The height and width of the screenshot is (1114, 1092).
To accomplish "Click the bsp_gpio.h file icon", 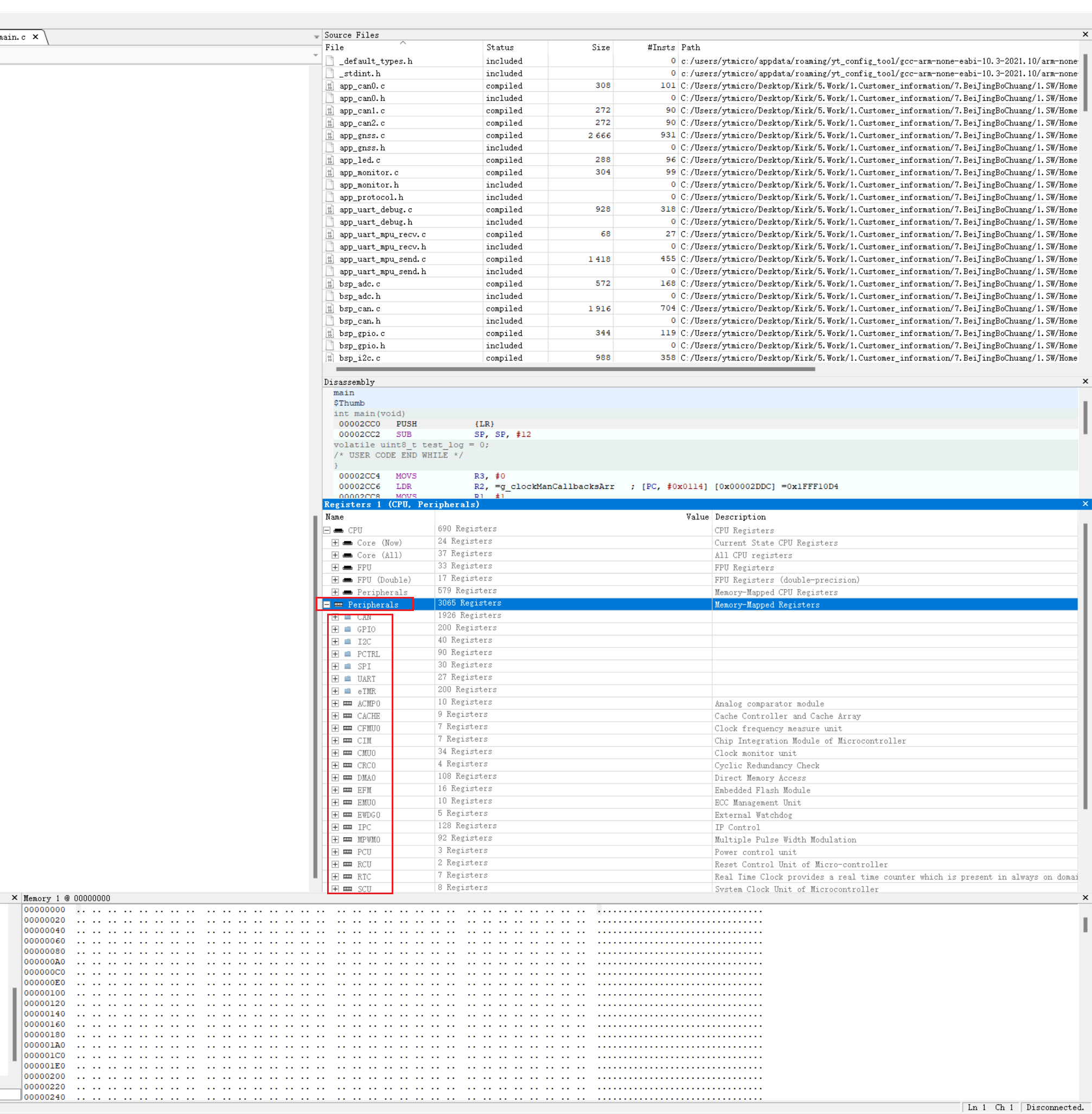I will pyautogui.click(x=330, y=346).
